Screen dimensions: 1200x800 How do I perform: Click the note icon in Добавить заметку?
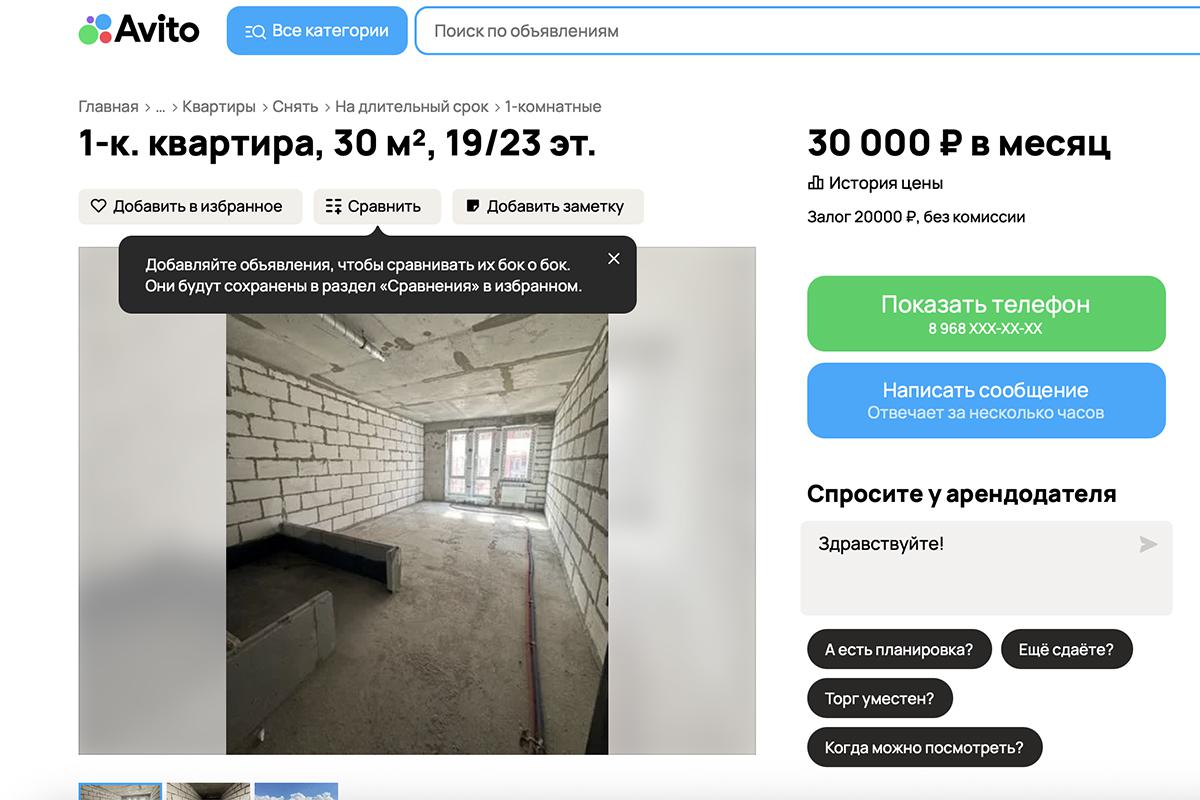coord(473,206)
